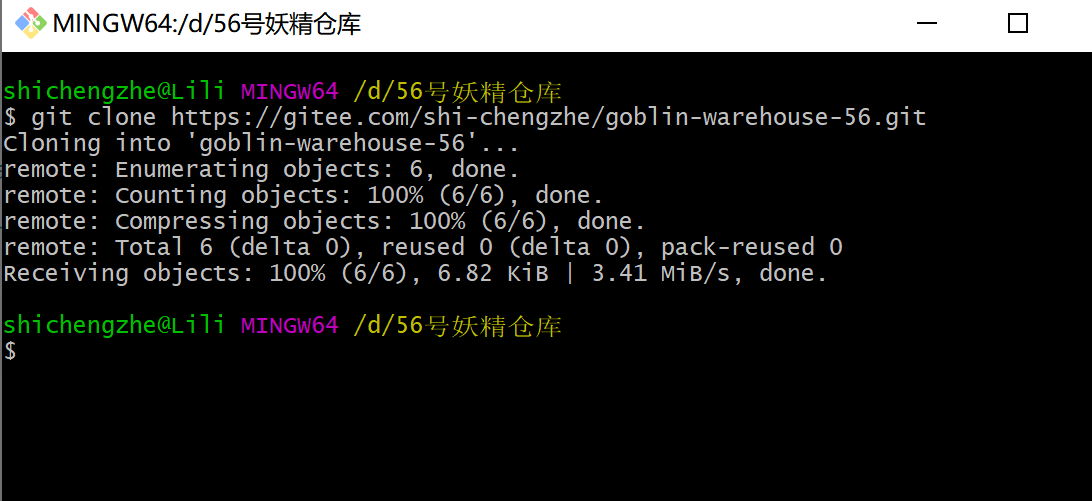This screenshot has height=501, width=1092.
Task: Click the purple MINGW64 label in first prompt
Action: (x=290, y=91)
